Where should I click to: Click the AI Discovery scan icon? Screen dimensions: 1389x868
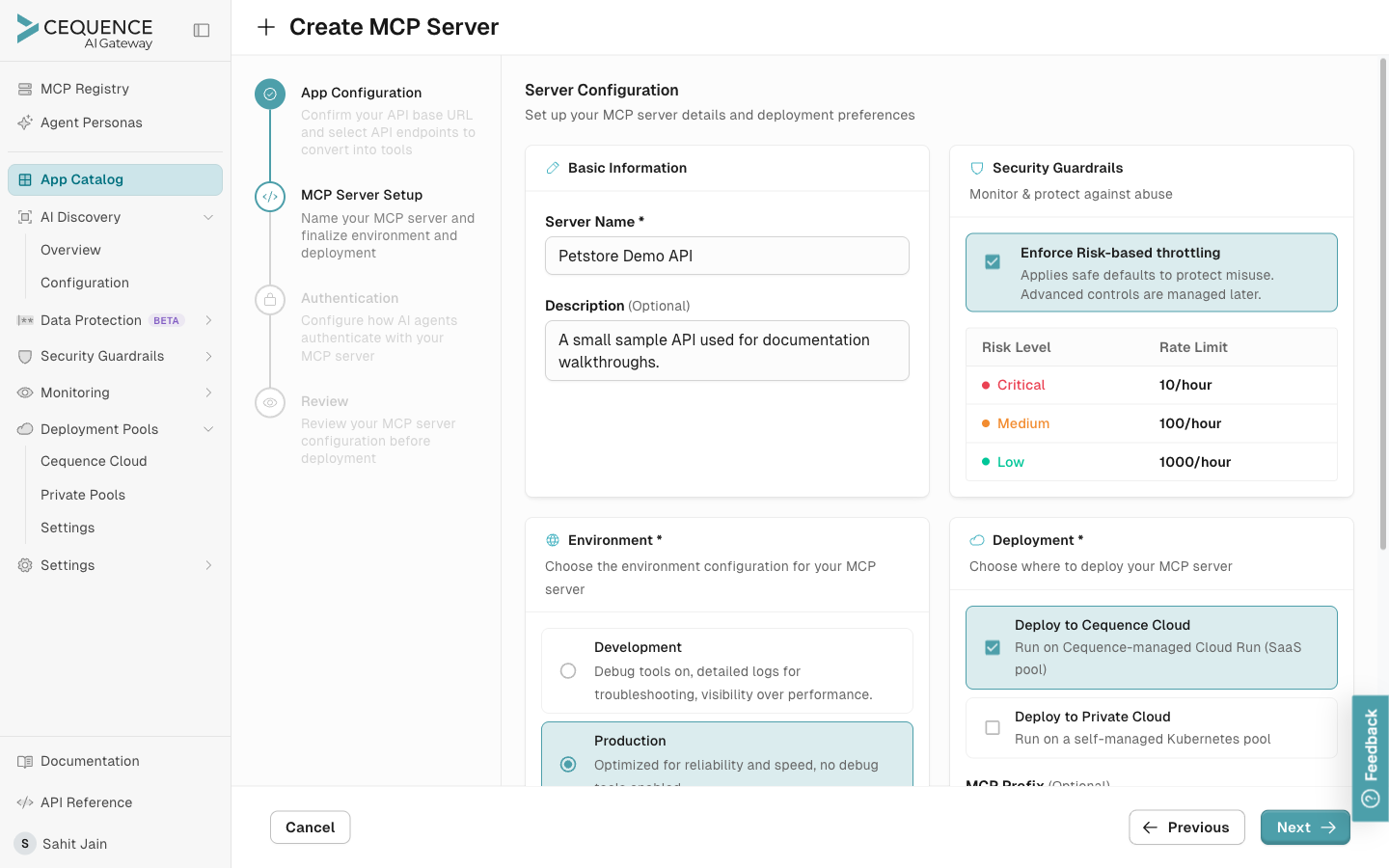(x=25, y=217)
